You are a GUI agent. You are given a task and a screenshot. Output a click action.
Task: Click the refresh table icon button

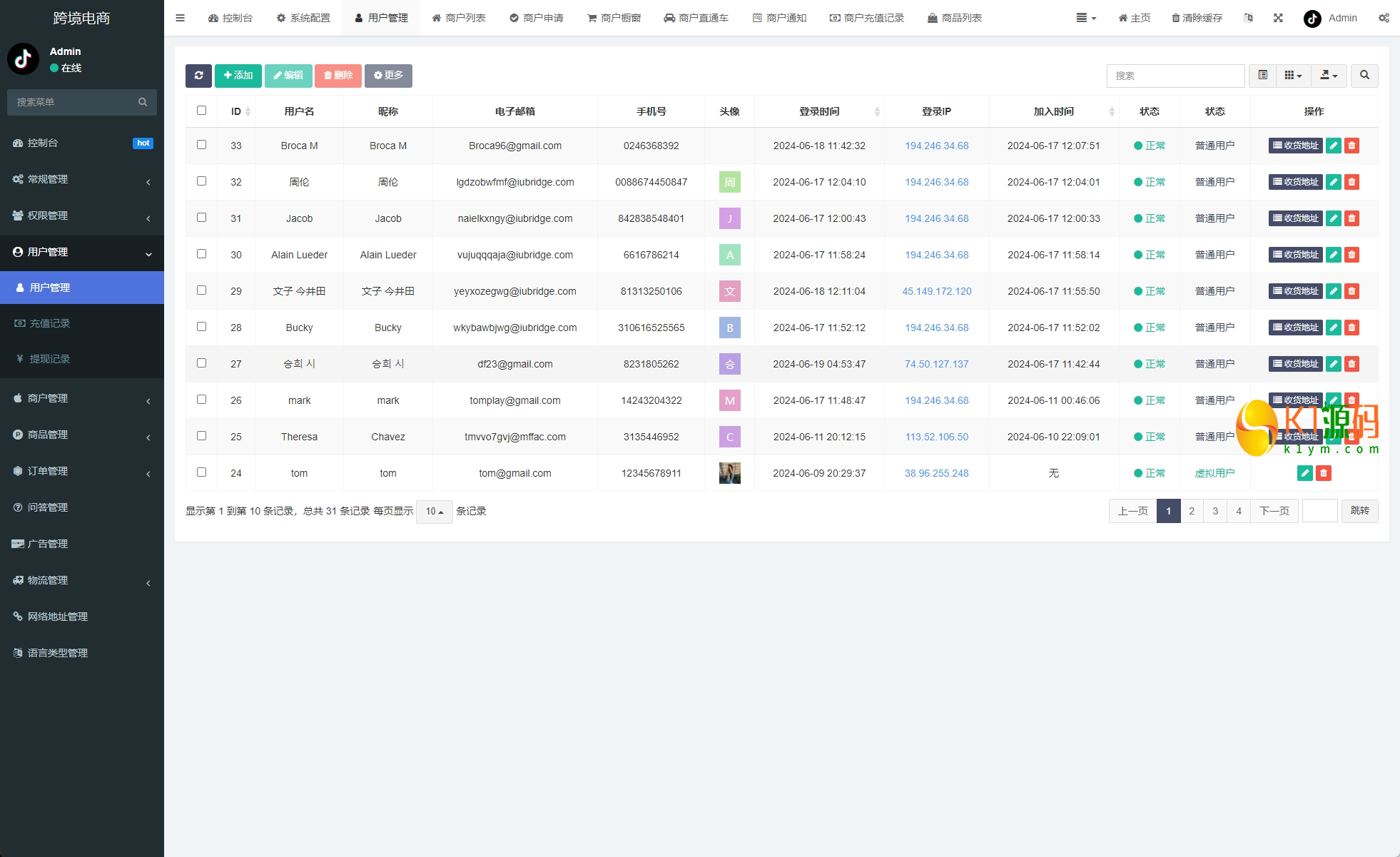click(x=198, y=76)
